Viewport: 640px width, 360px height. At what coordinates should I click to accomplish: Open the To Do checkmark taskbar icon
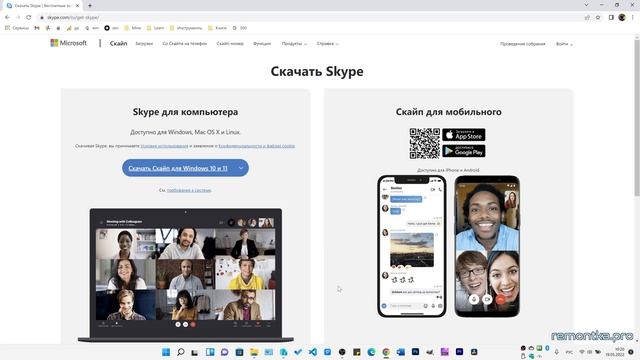click(x=298, y=352)
